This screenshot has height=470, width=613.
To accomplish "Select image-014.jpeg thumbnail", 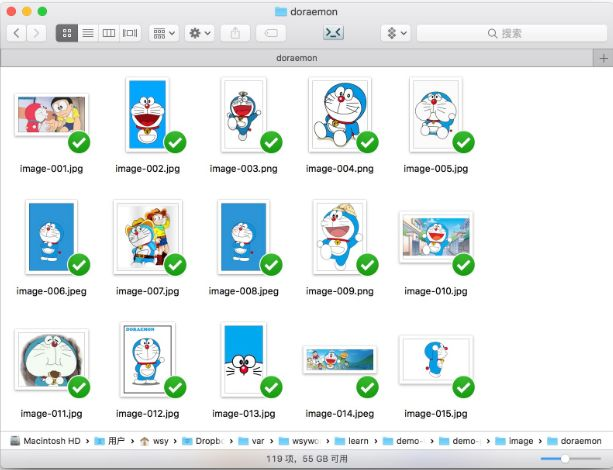I will coord(340,360).
